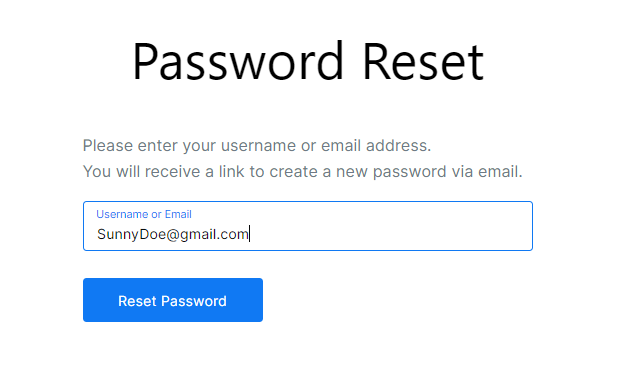
Task: Click the text cursor after '.com'
Action: pos(250,234)
